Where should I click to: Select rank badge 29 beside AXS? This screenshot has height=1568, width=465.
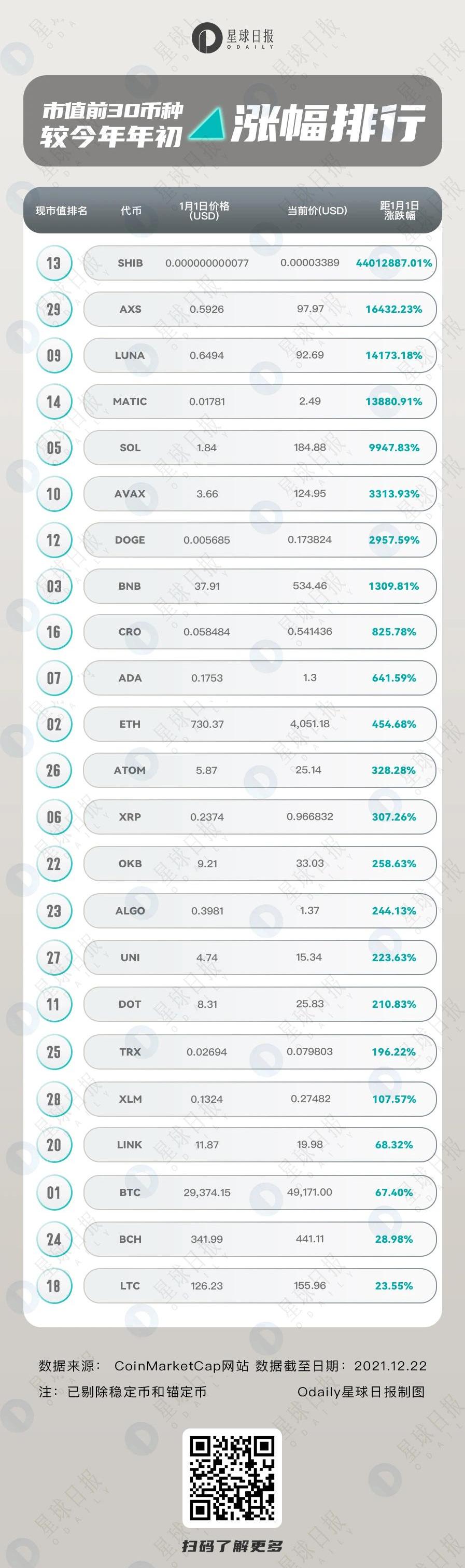point(54,309)
